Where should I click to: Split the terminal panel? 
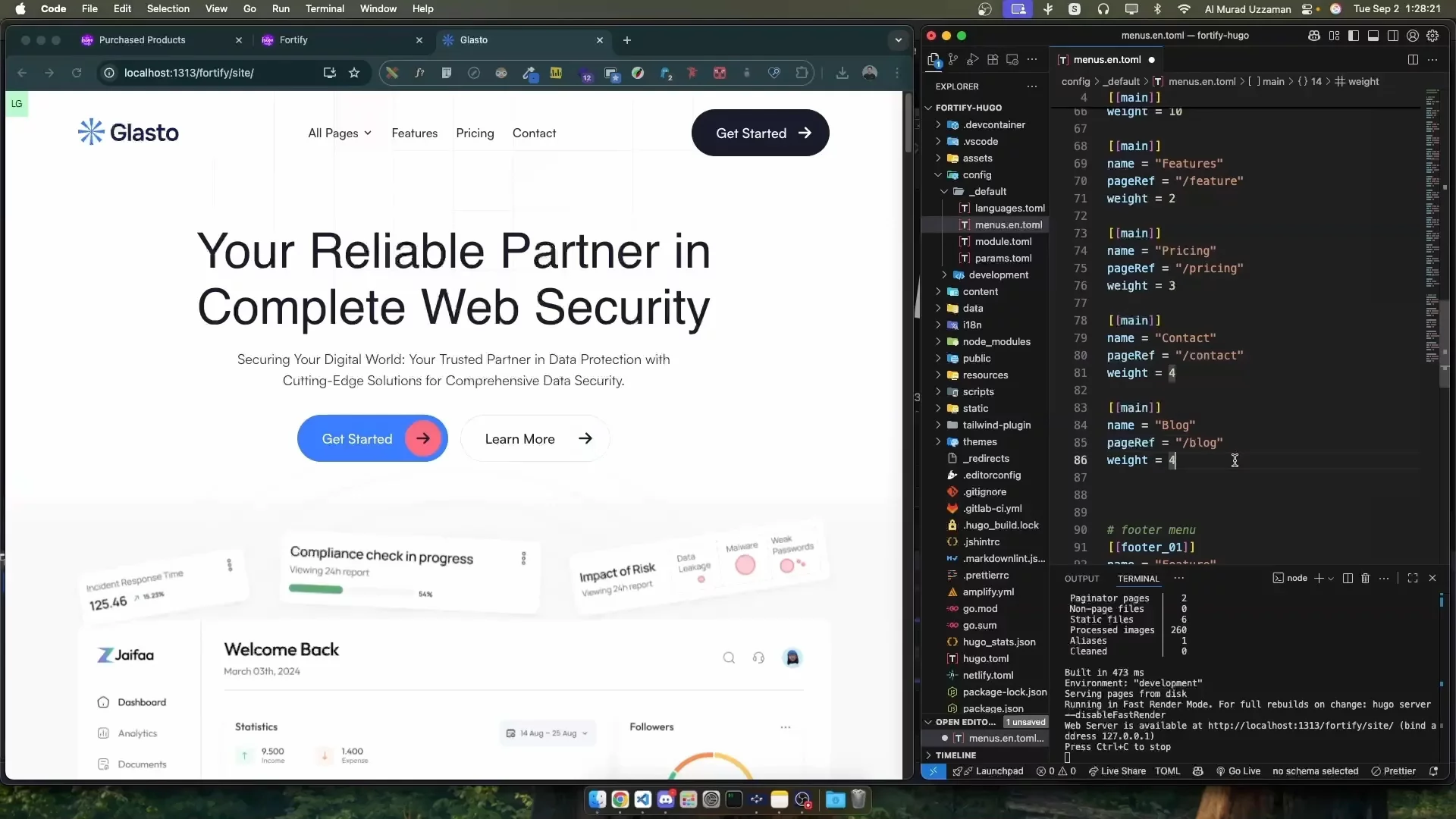(1347, 578)
